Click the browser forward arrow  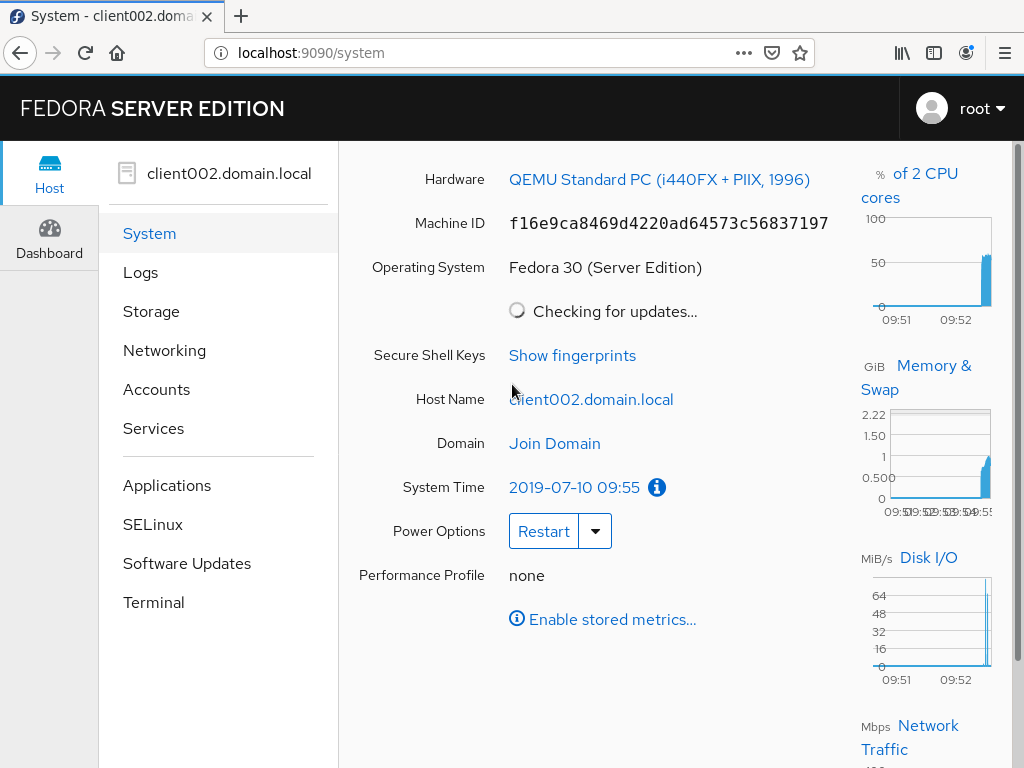point(53,53)
